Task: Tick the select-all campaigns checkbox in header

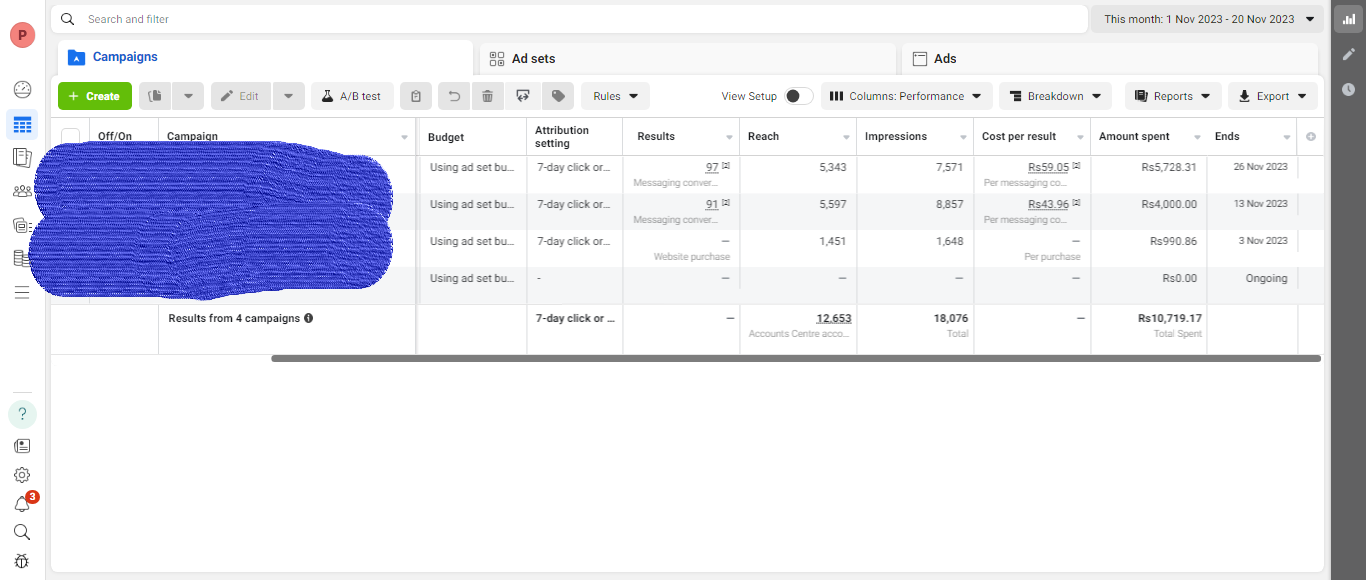Action: click(70, 137)
